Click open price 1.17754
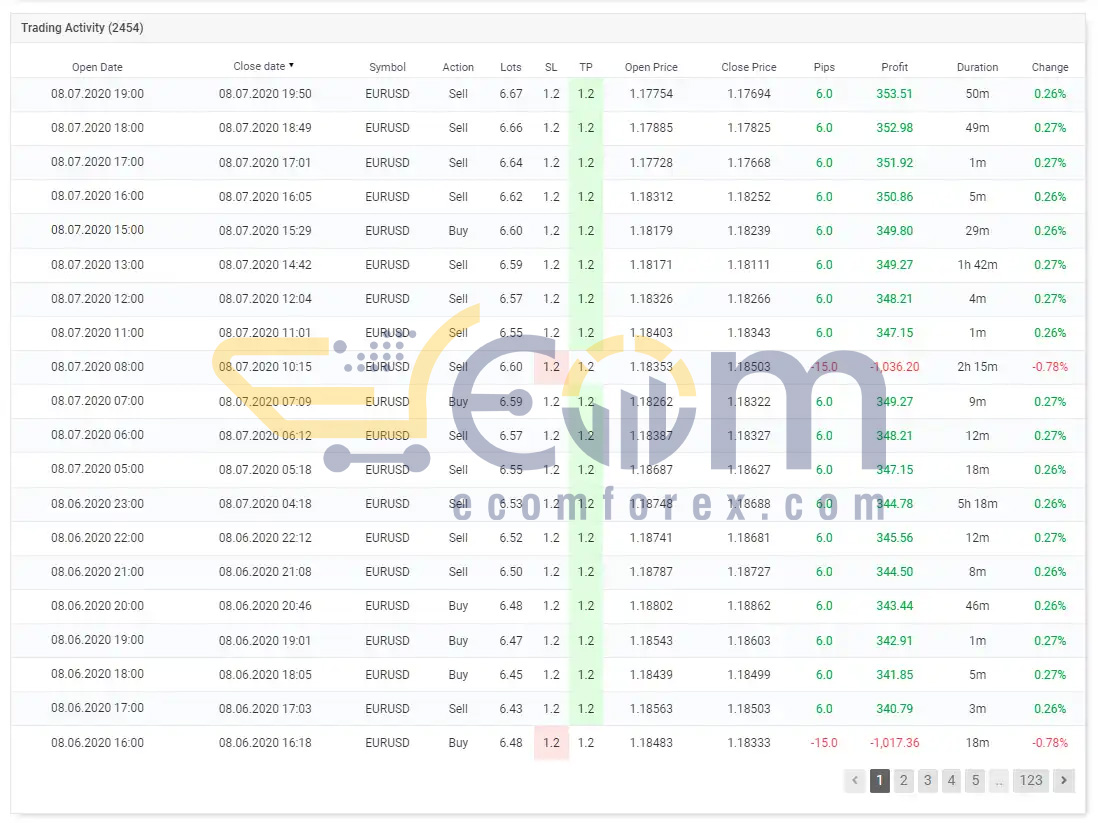The image size is (1098, 823). 651,94
